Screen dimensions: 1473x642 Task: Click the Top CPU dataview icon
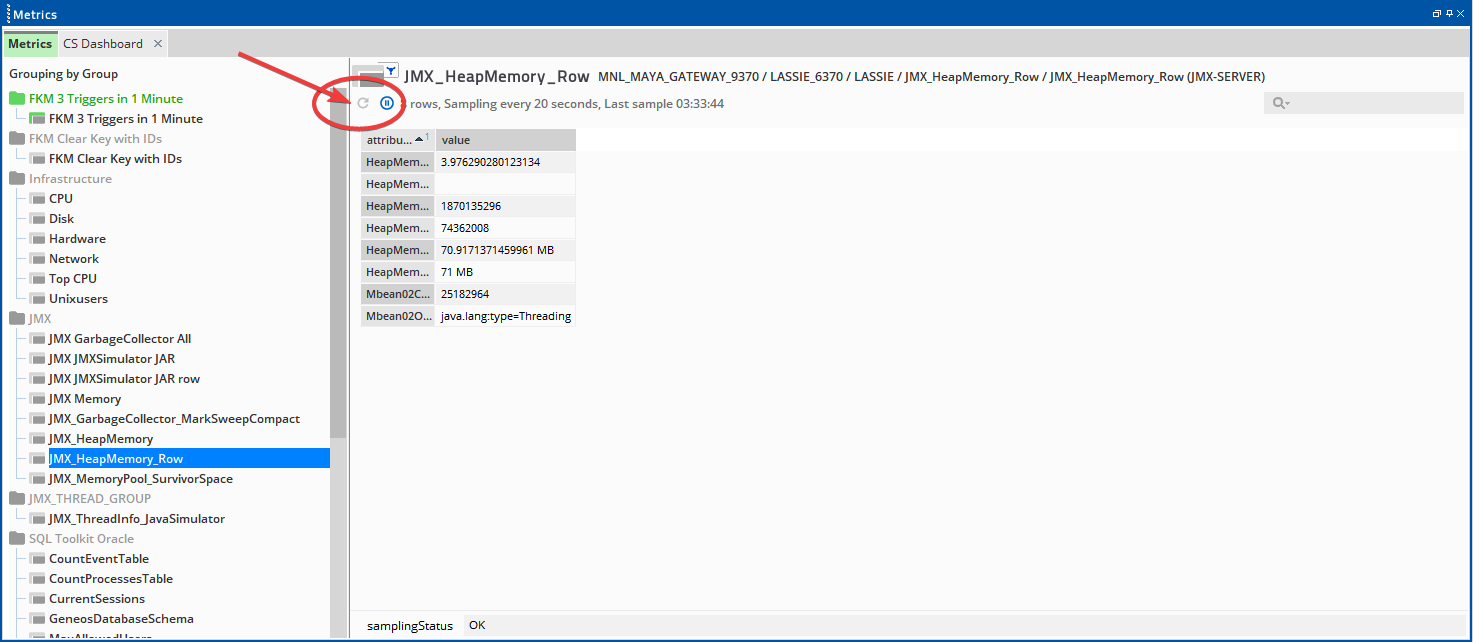click(x=38, y=279)
